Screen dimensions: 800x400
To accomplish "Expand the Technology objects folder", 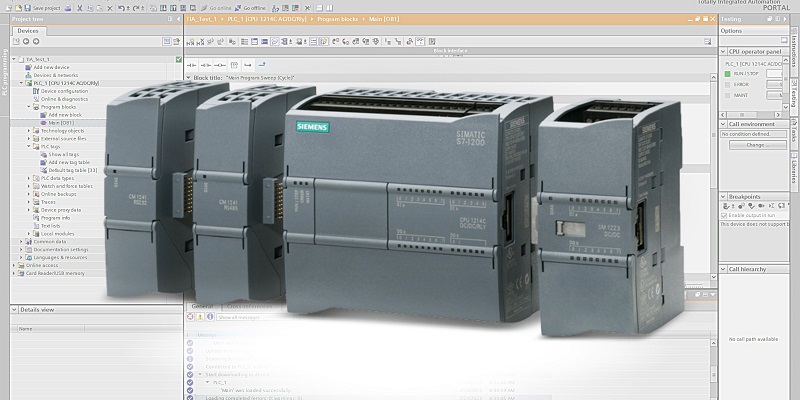I will pyautogui.click(x=29, y=131).
